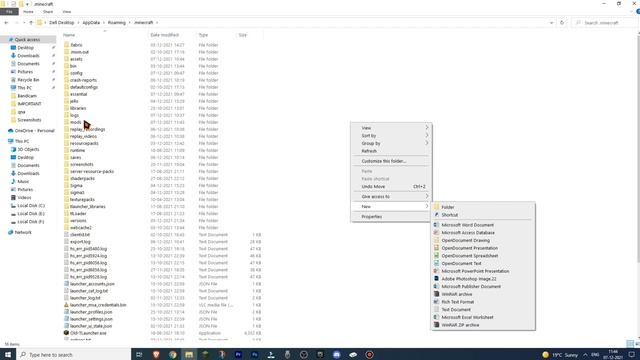Select the resourcepacks folder

tap(84, 143)
